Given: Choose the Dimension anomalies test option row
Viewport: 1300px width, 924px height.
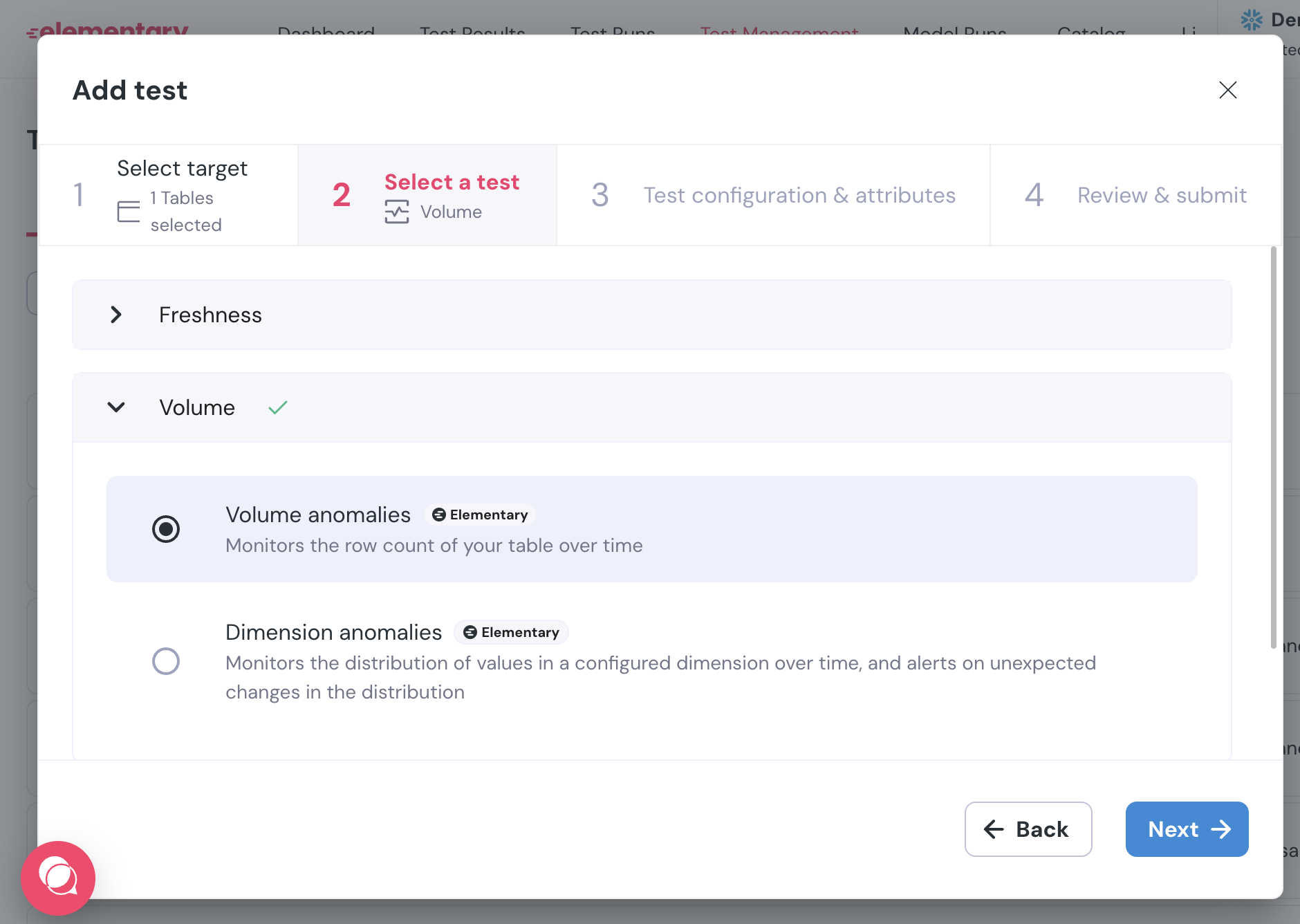Looking at the screenshot, I should (x=652, y=661).
